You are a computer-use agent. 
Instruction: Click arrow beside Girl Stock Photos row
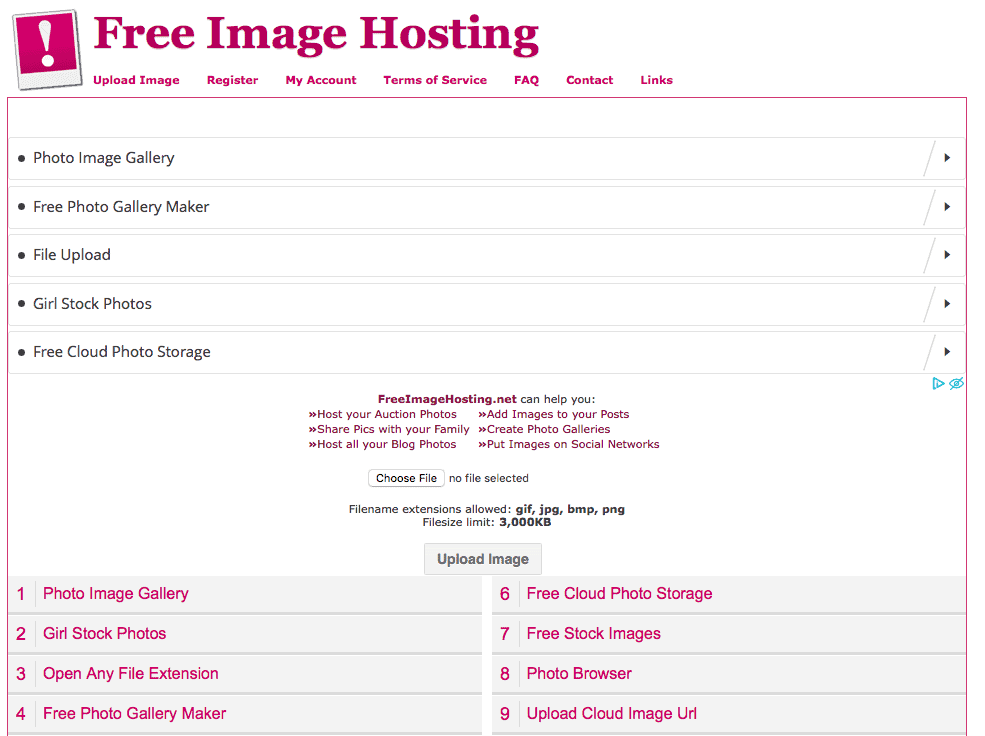coord(947,304)
